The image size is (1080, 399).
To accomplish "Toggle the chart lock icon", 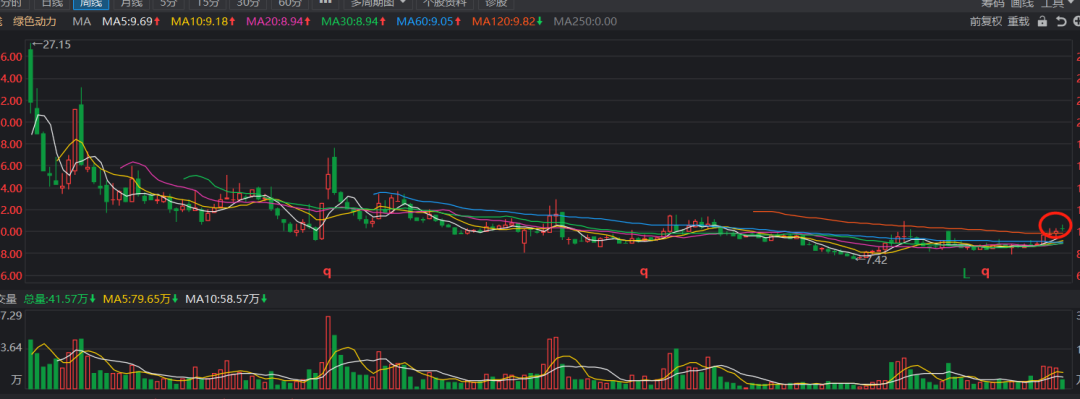I will pyautogui.click(x=1042, y=21).
